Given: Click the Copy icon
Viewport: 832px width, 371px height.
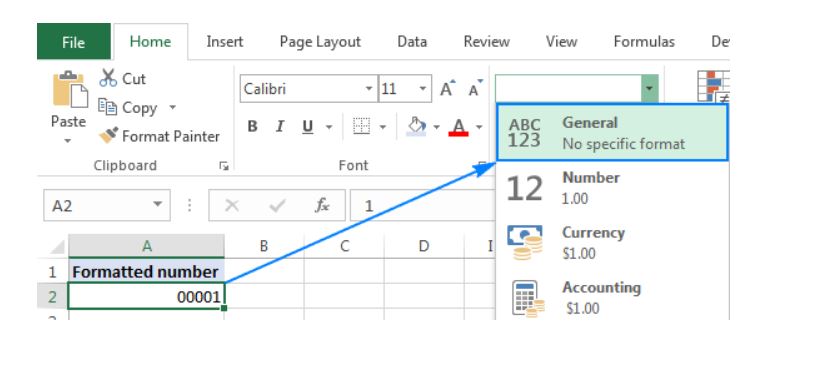Looking at the screenshot, I should 108,107.
